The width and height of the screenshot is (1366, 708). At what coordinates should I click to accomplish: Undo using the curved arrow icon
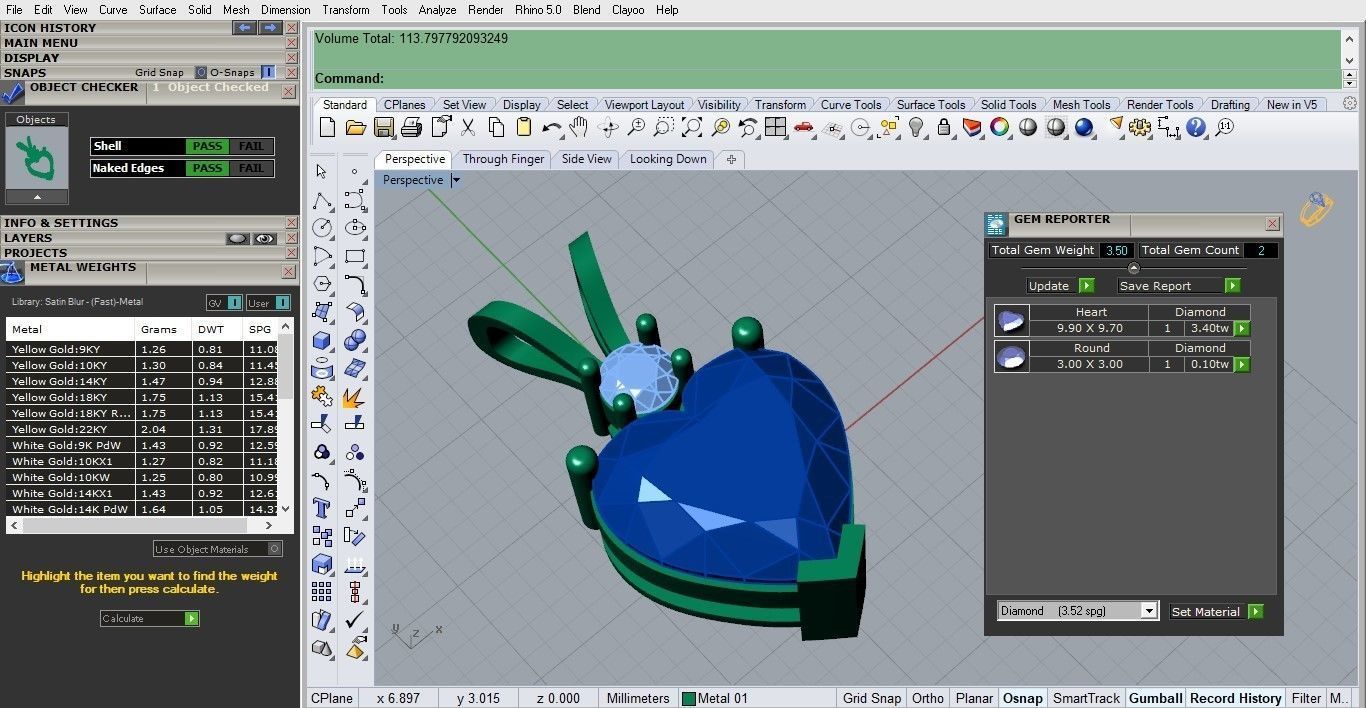pos(551,127)
